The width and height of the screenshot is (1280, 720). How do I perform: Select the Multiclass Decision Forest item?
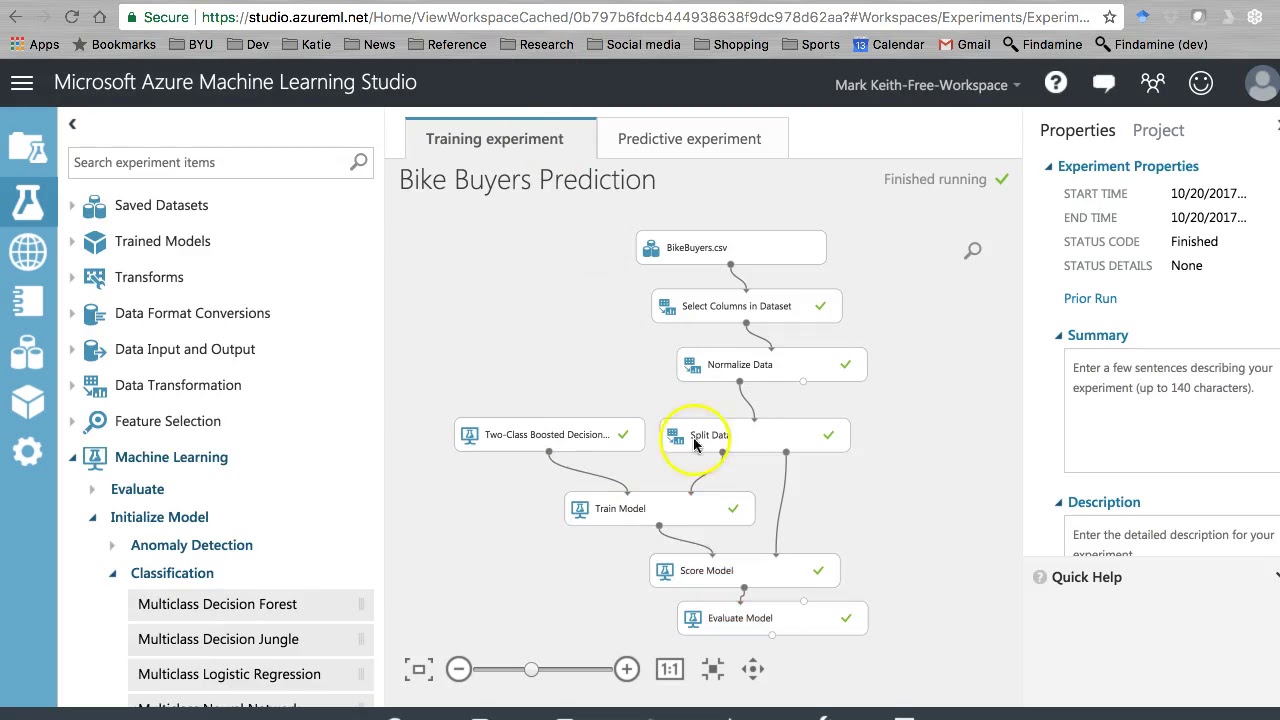coord(217,604)
